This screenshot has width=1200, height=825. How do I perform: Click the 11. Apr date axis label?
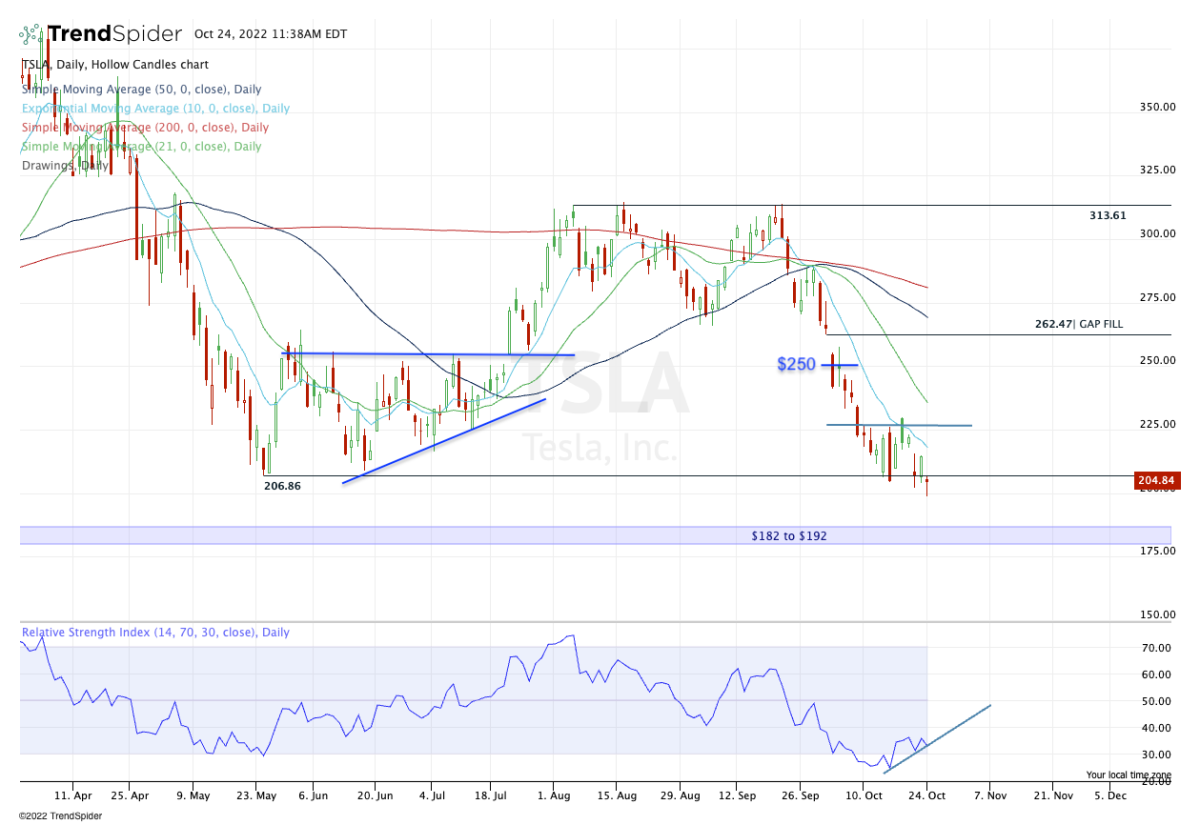pyautogui.click(x=73, y=797)
